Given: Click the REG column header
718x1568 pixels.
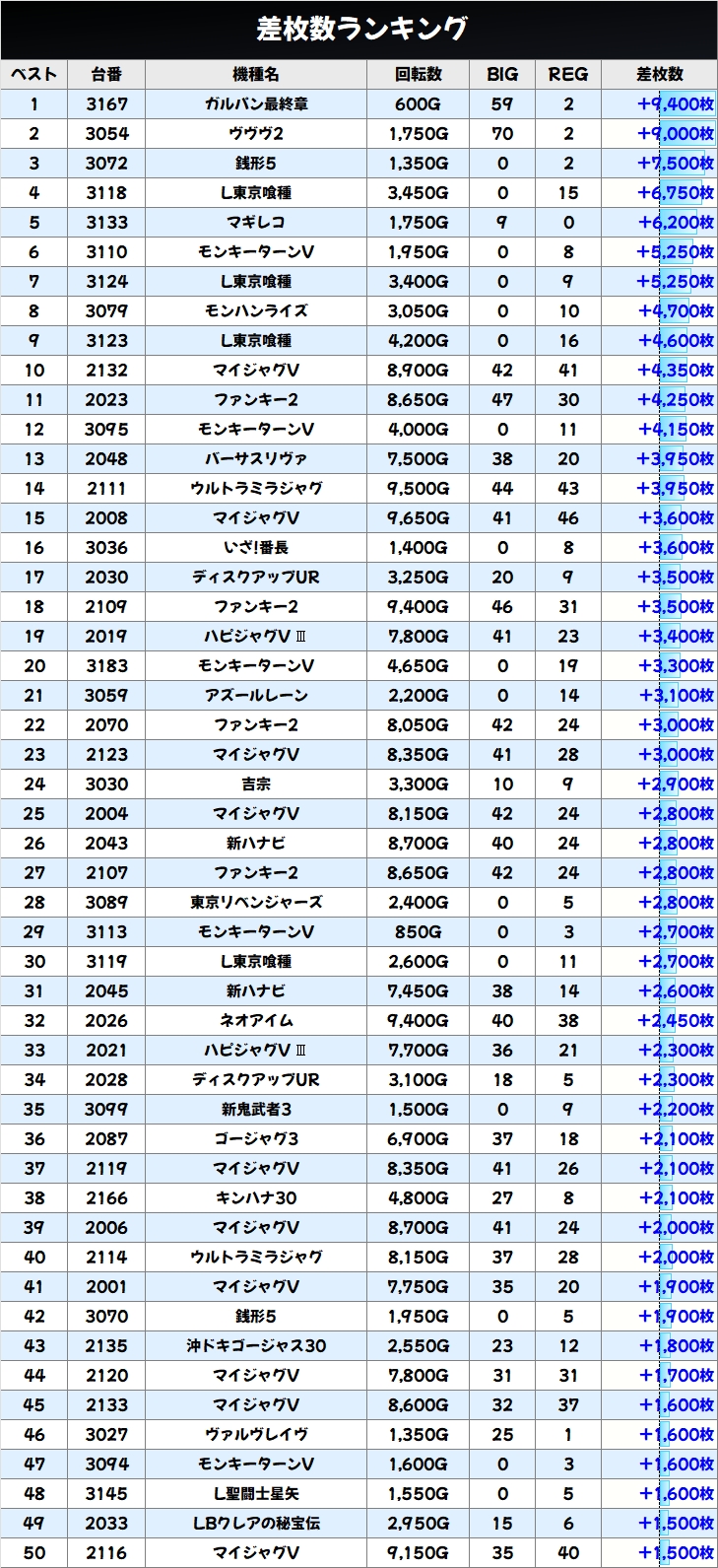Looking at the screenshot, I should [x=568, y=74].
